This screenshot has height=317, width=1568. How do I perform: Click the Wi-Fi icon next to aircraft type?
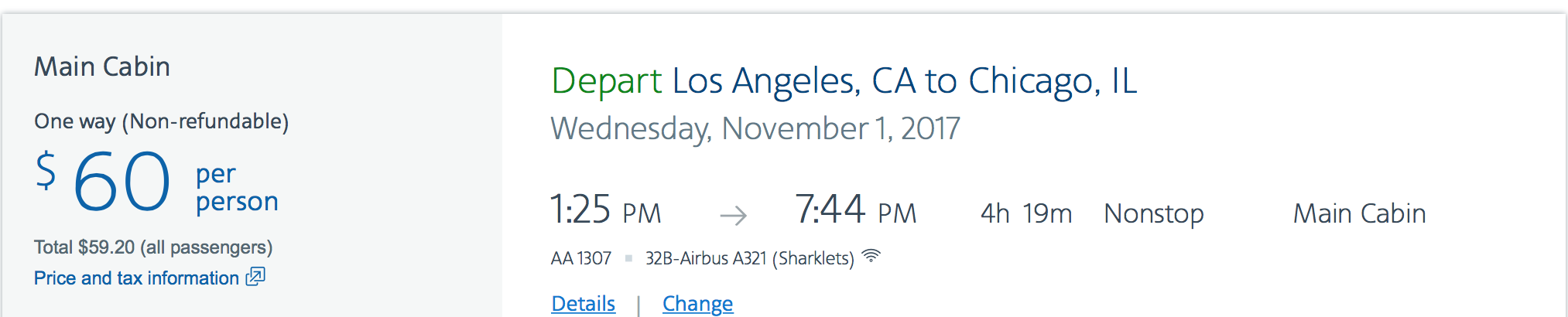871,256
